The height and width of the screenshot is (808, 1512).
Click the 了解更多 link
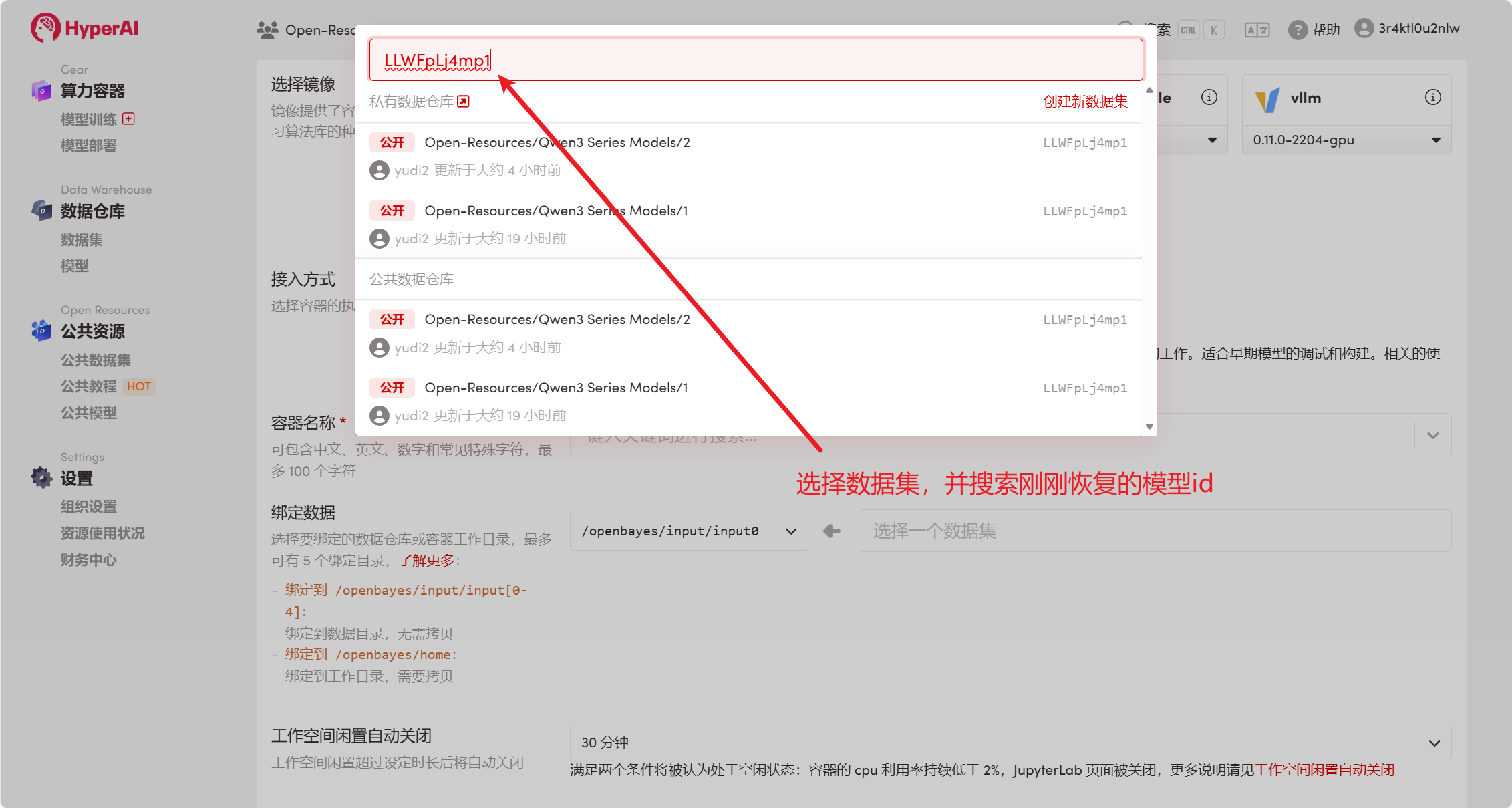pyautogui.click(x=426, y=561)
